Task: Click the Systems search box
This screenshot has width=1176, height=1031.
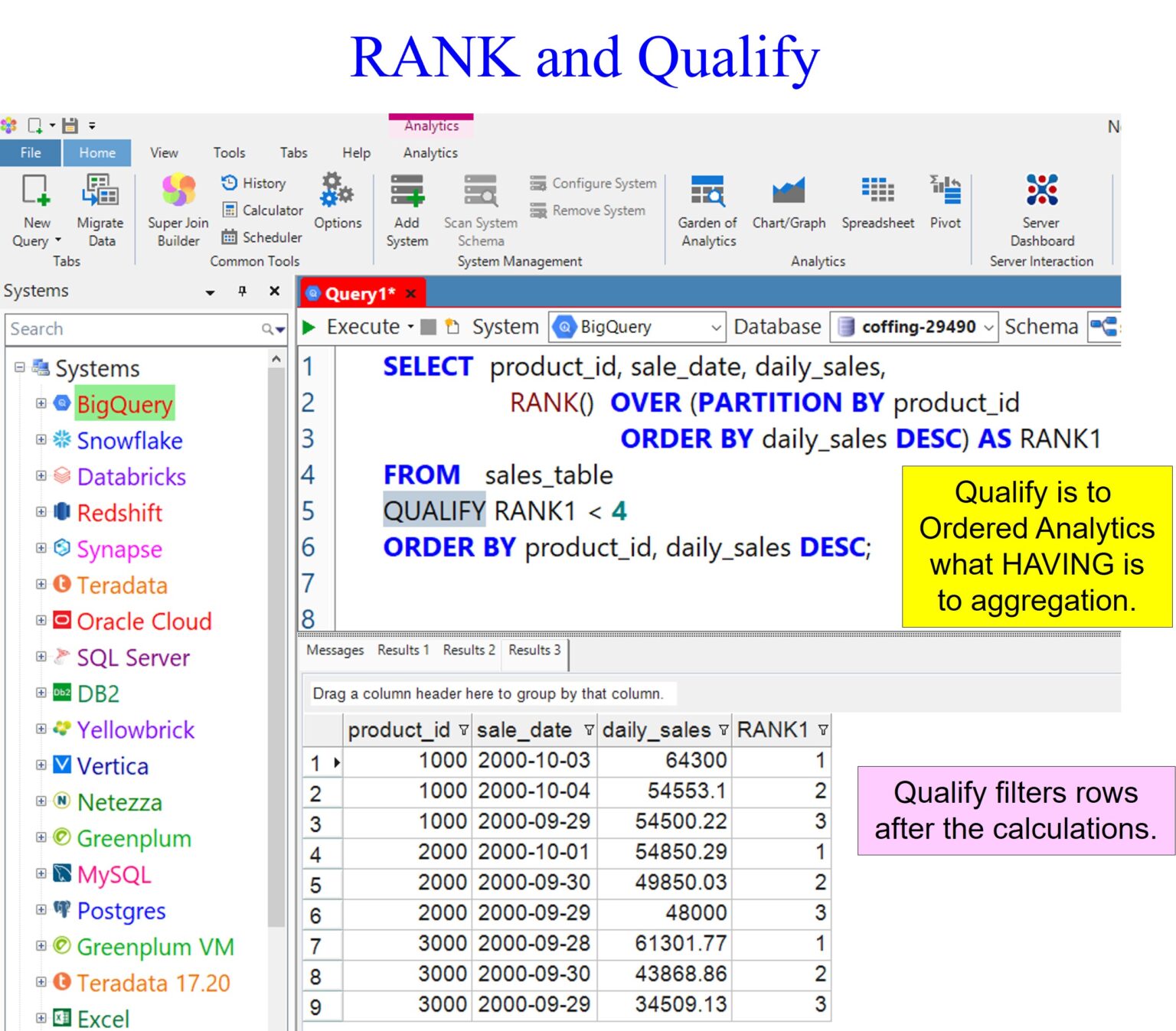Action: [x=130, y=328]
